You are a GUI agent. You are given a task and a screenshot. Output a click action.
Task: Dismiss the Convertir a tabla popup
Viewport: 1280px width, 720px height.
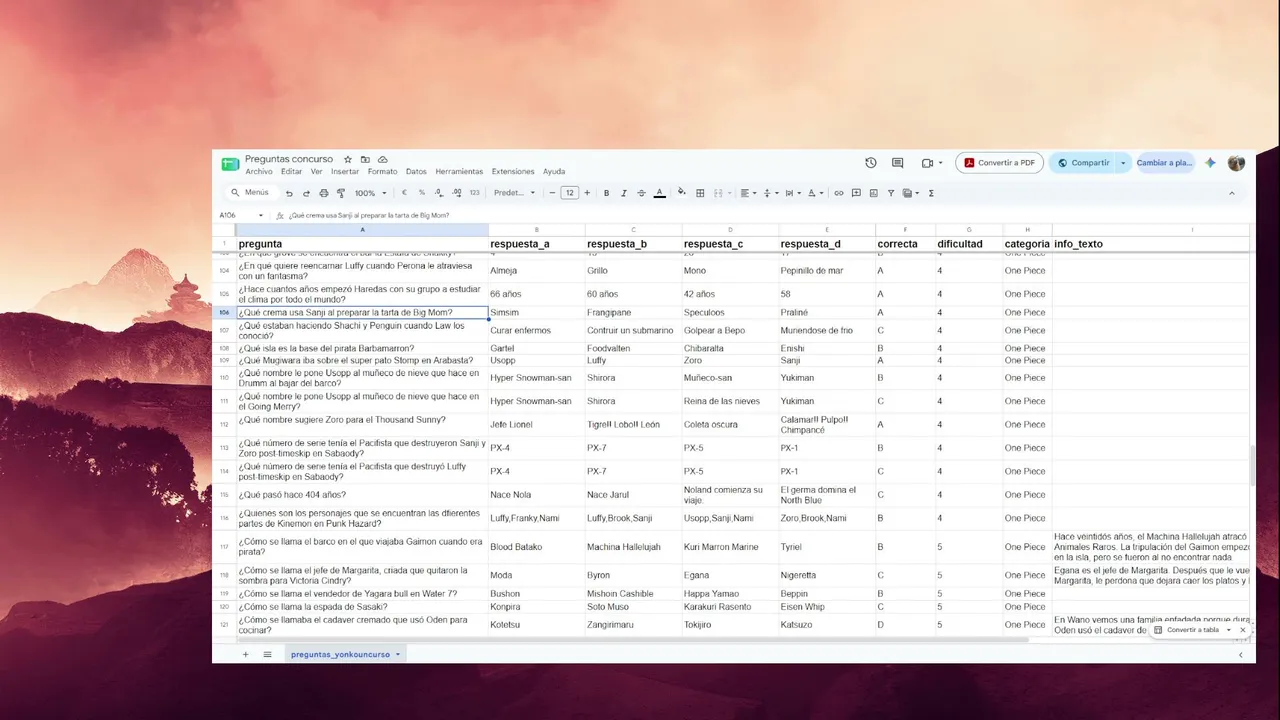pos(1243,630)
